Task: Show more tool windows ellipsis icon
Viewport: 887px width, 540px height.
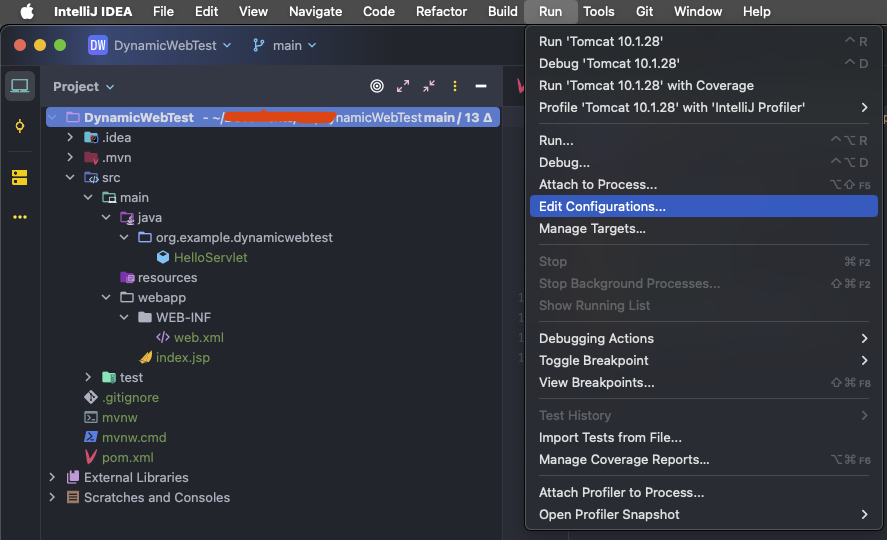Action: 20,217
